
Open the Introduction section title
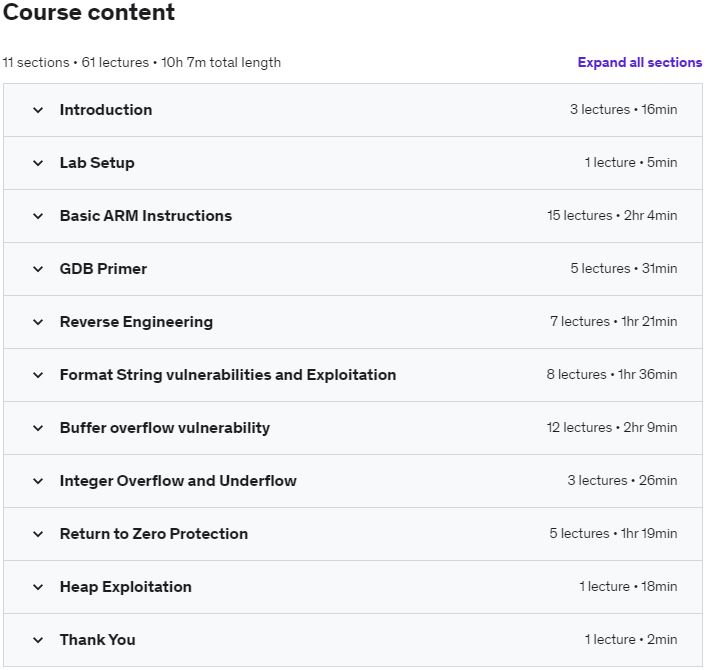click(106, 110)
